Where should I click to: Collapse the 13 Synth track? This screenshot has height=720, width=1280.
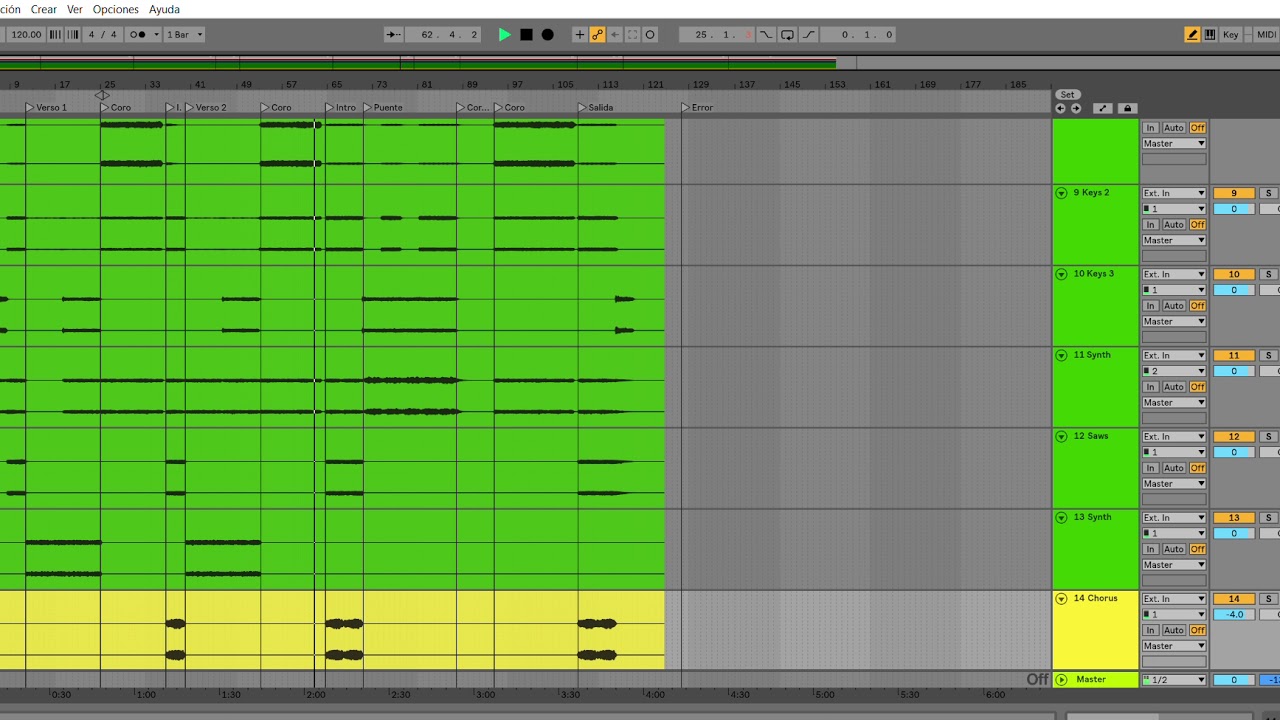point(1061,517)
